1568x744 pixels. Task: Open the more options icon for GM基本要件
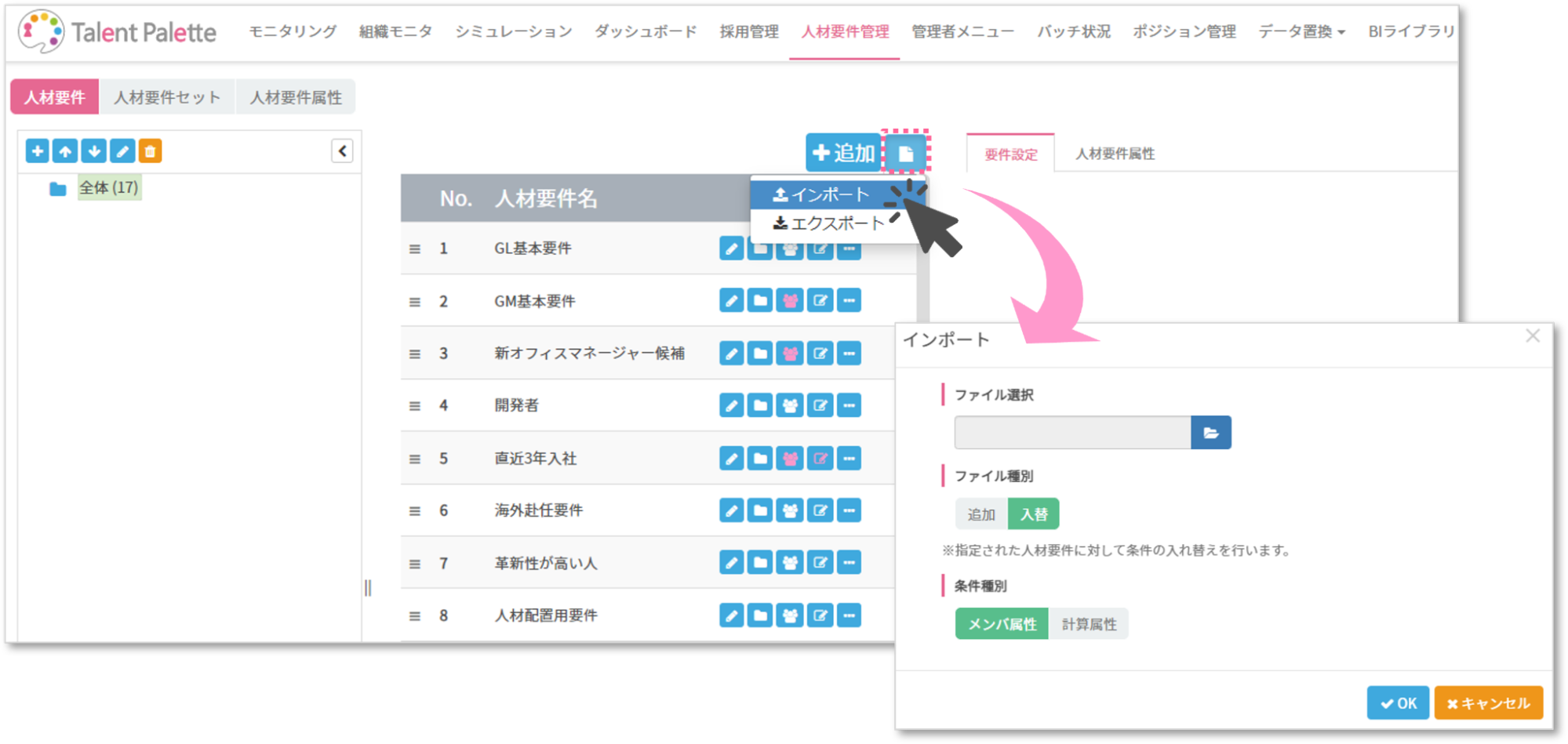click(849, 300)
